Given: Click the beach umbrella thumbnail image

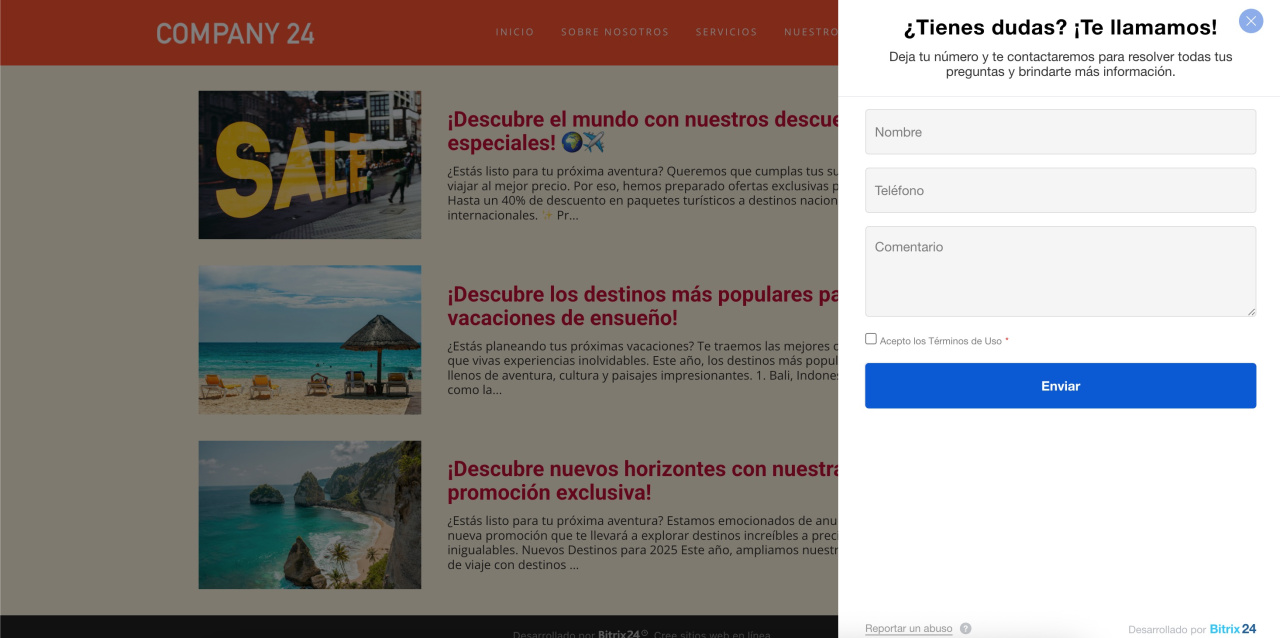Looking at the screenshot, I should pyautogui.click(x=309, y=340).
